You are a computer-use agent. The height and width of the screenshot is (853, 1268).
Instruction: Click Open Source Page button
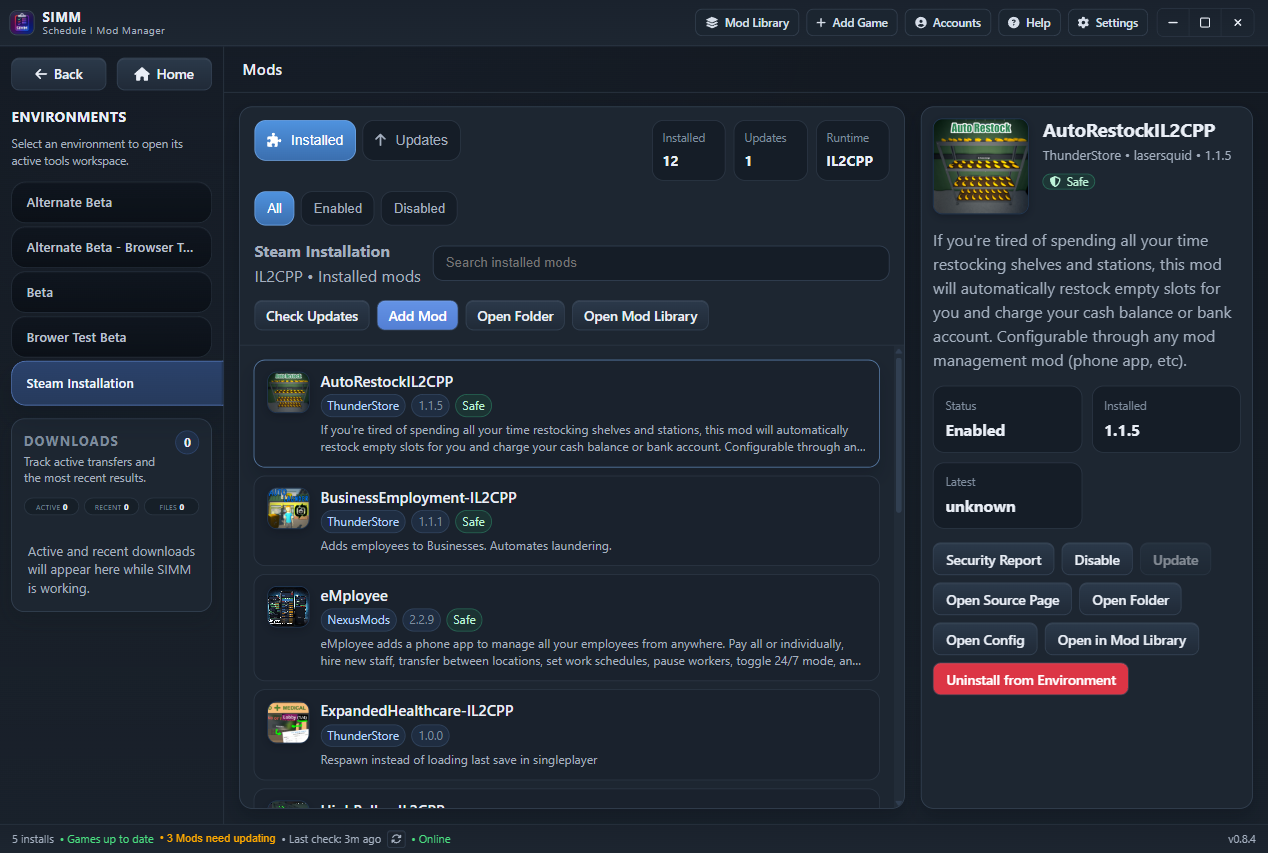pyautogui.click(x=1002, y=600)
